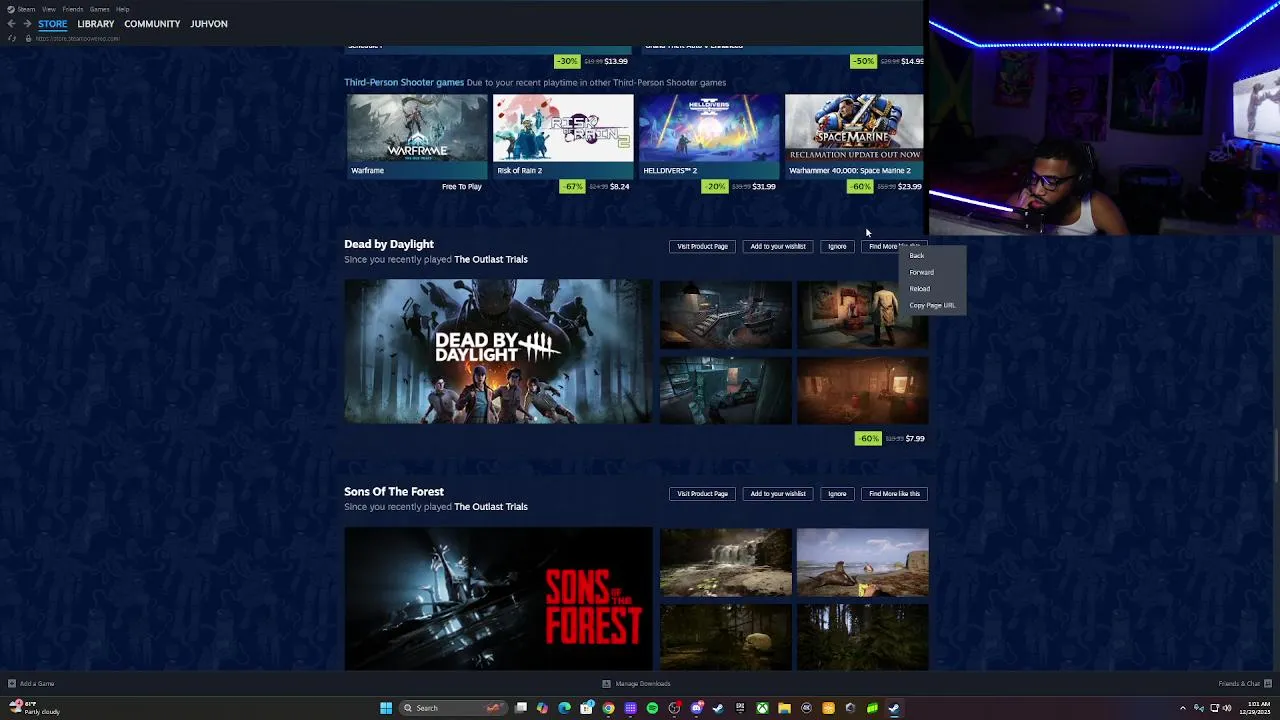Open Spotify from the taskbar

tap(652, 708)
